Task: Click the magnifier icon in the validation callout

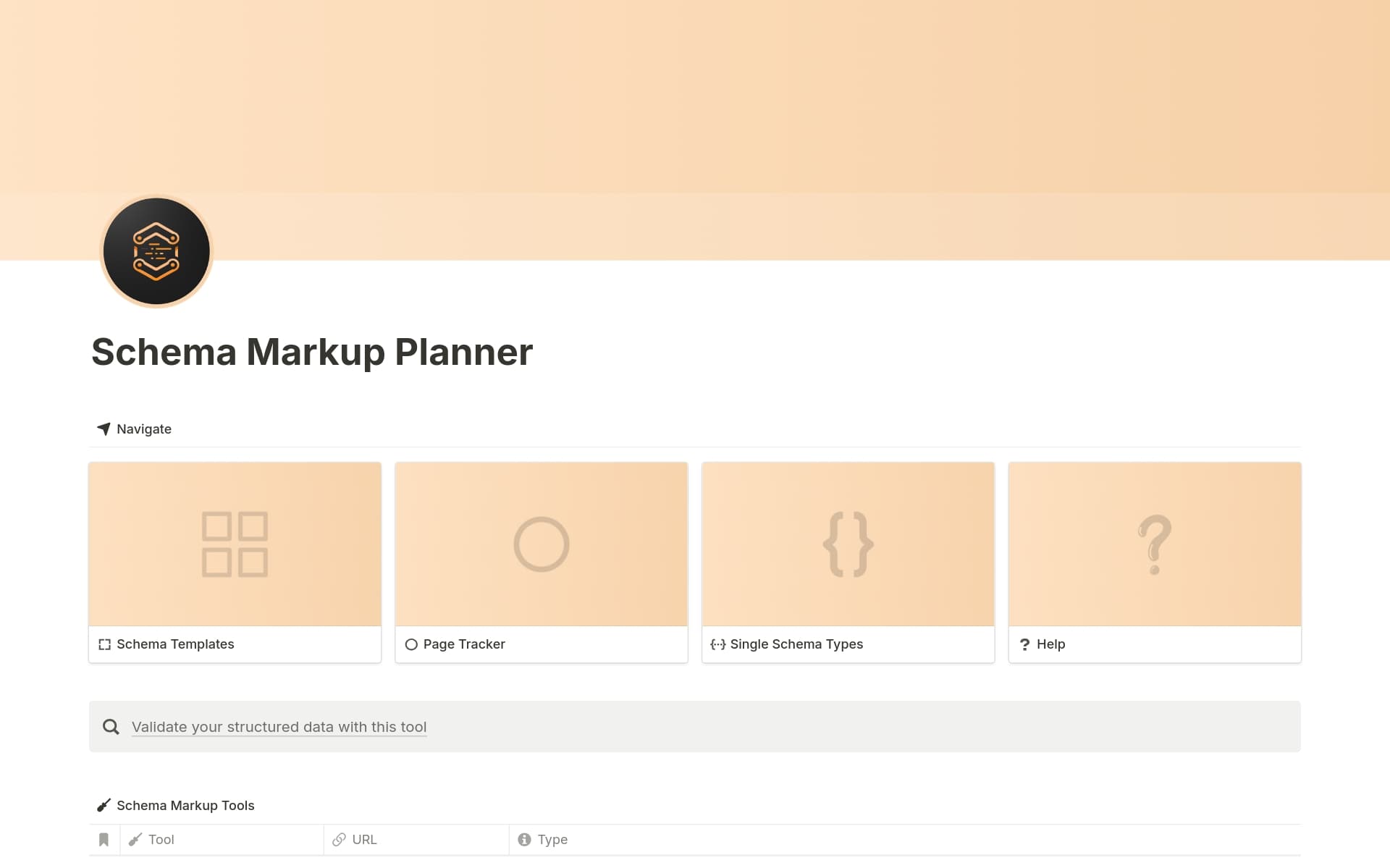Action: point(111,726)
